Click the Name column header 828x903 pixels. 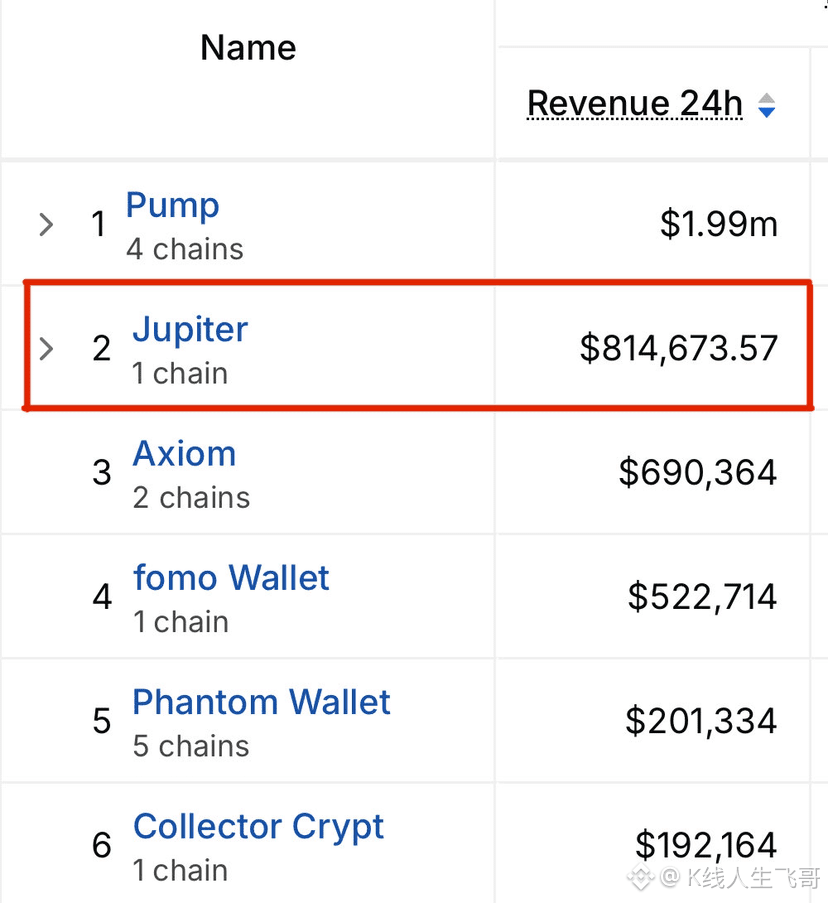248,47
